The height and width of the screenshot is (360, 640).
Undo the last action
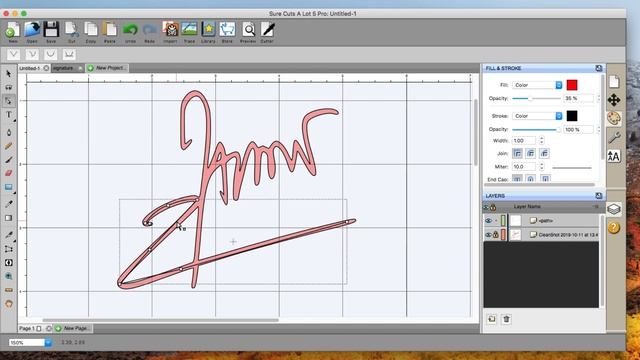[x=130, y=31]
